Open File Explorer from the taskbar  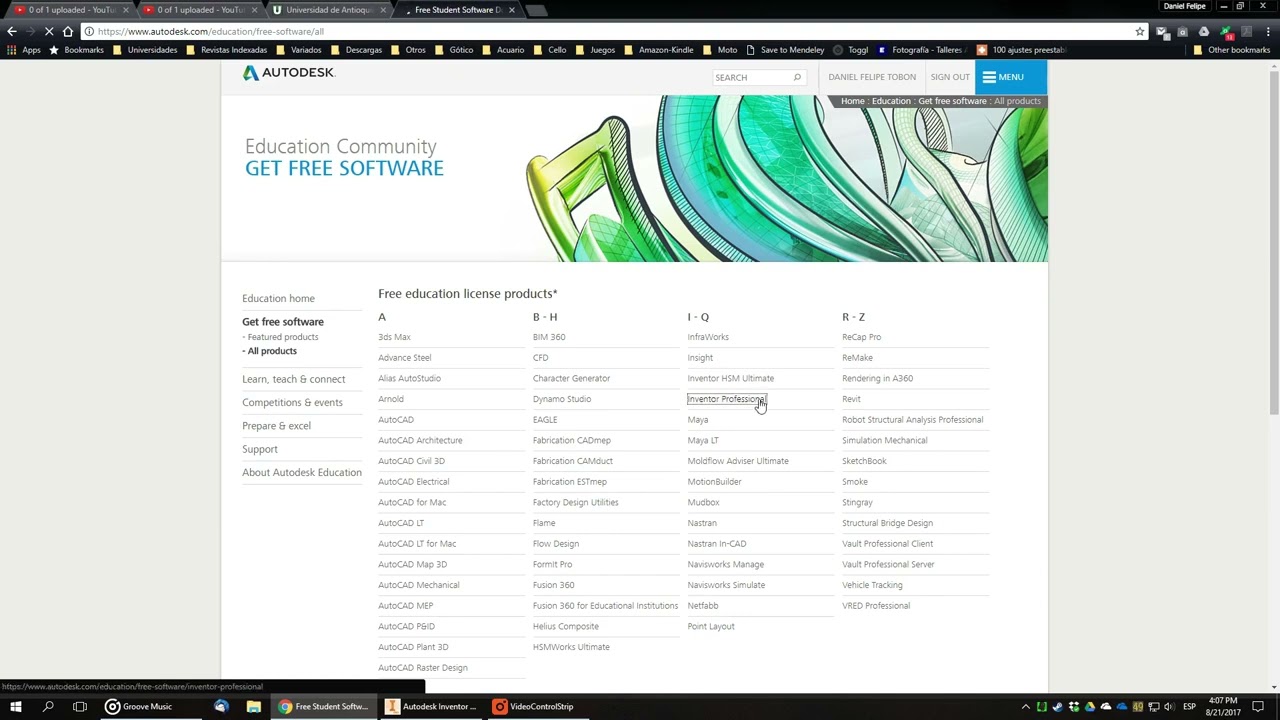click(x=253, y=706)
